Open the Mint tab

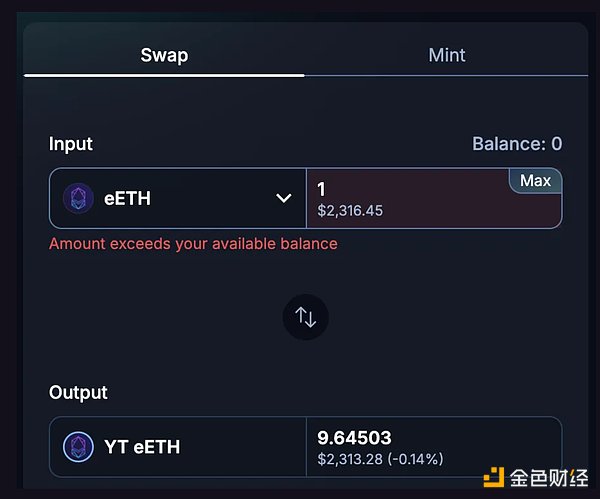[446, 54]
